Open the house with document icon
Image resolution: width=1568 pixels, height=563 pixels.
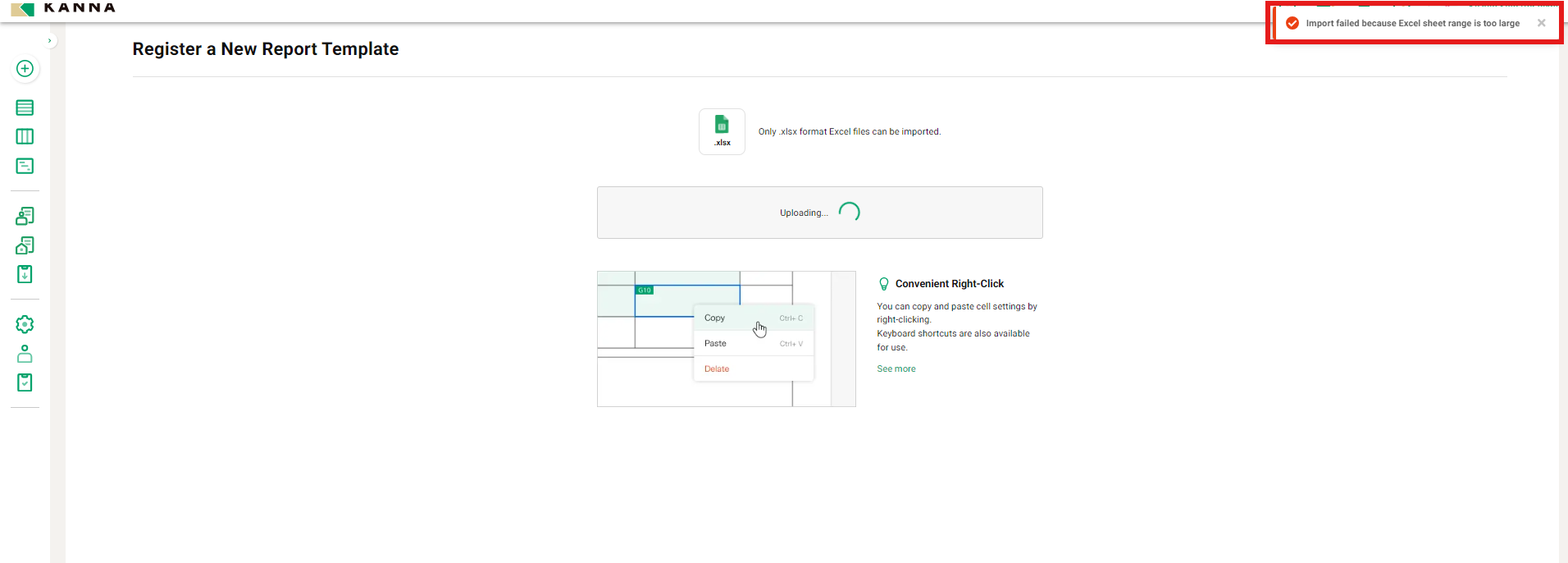coord(25,245)
